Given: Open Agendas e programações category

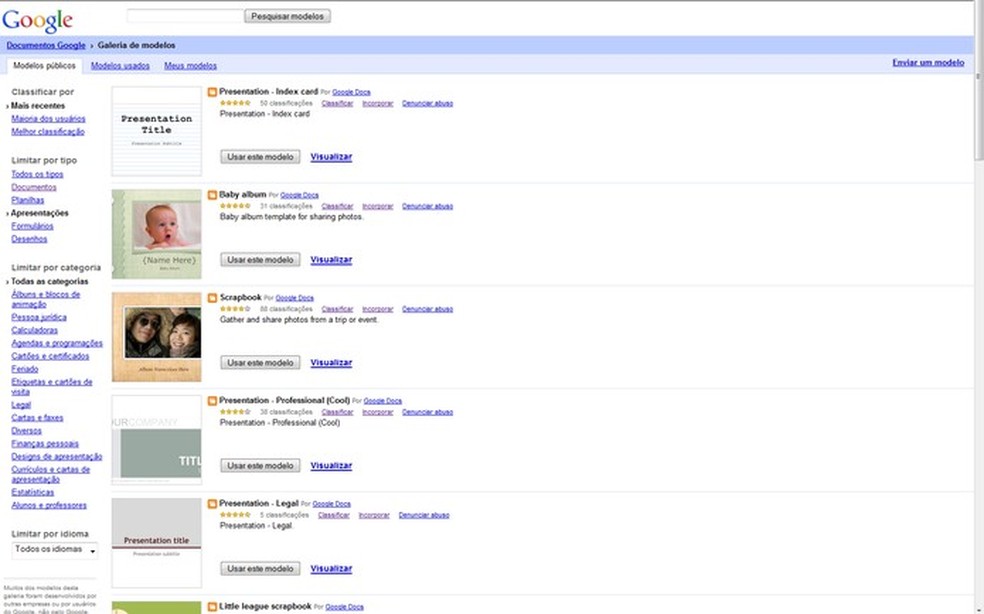Looking at the screenshot, I should [x=57, y=343].
